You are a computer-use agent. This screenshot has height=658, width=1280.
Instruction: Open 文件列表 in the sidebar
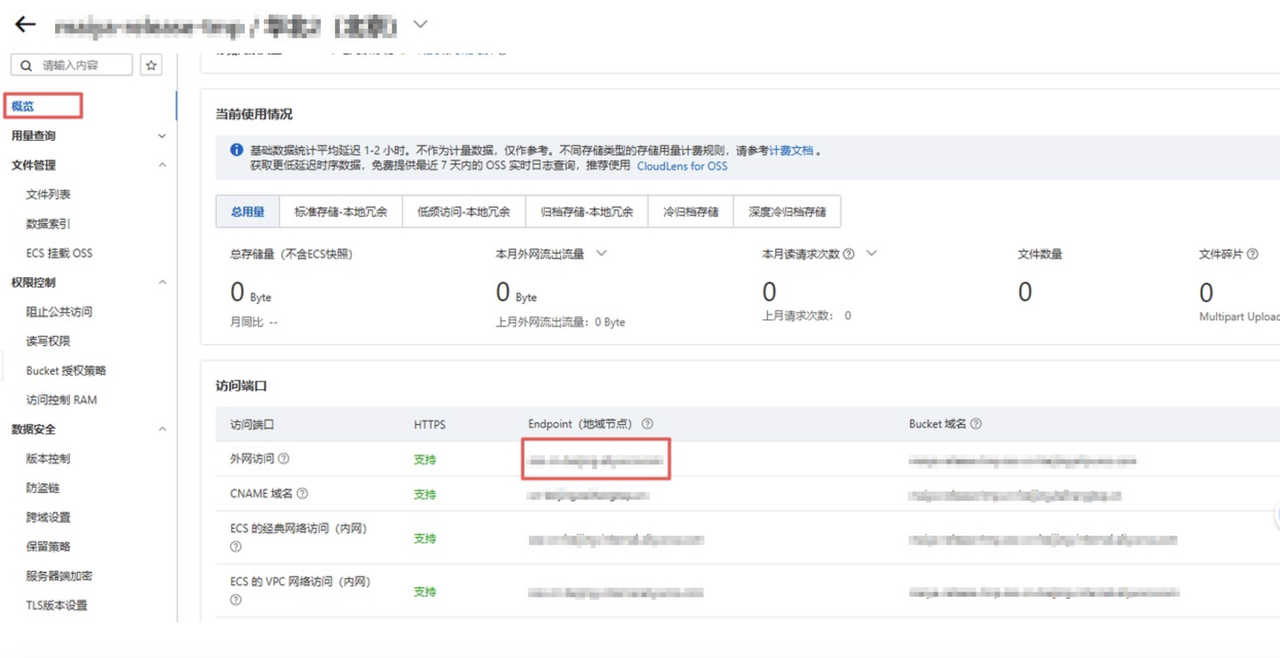click(x=48, y=195)
